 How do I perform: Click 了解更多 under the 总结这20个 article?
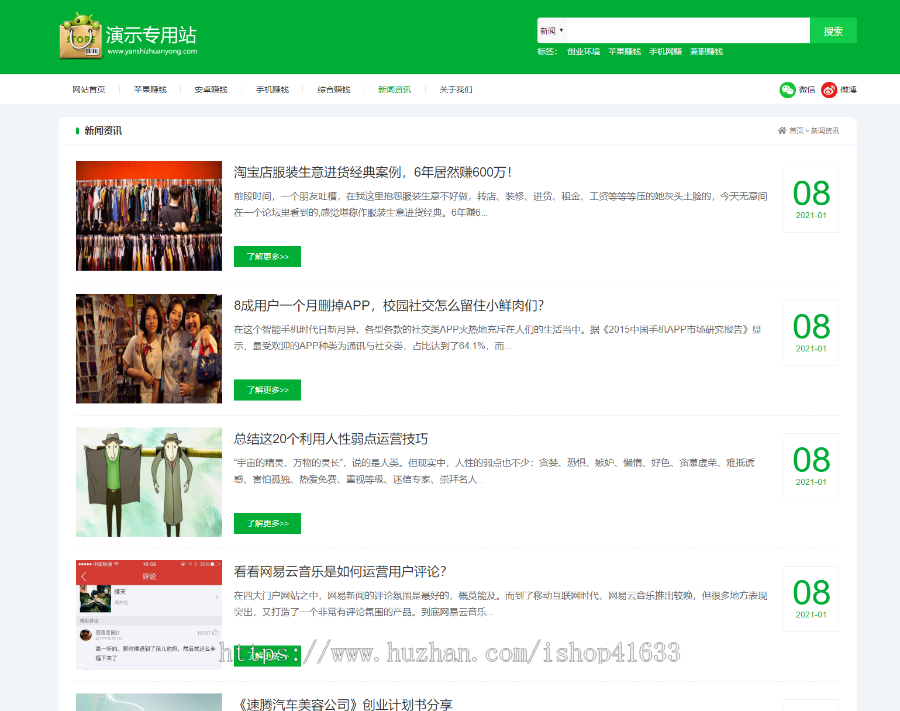[x=267, y=523]
